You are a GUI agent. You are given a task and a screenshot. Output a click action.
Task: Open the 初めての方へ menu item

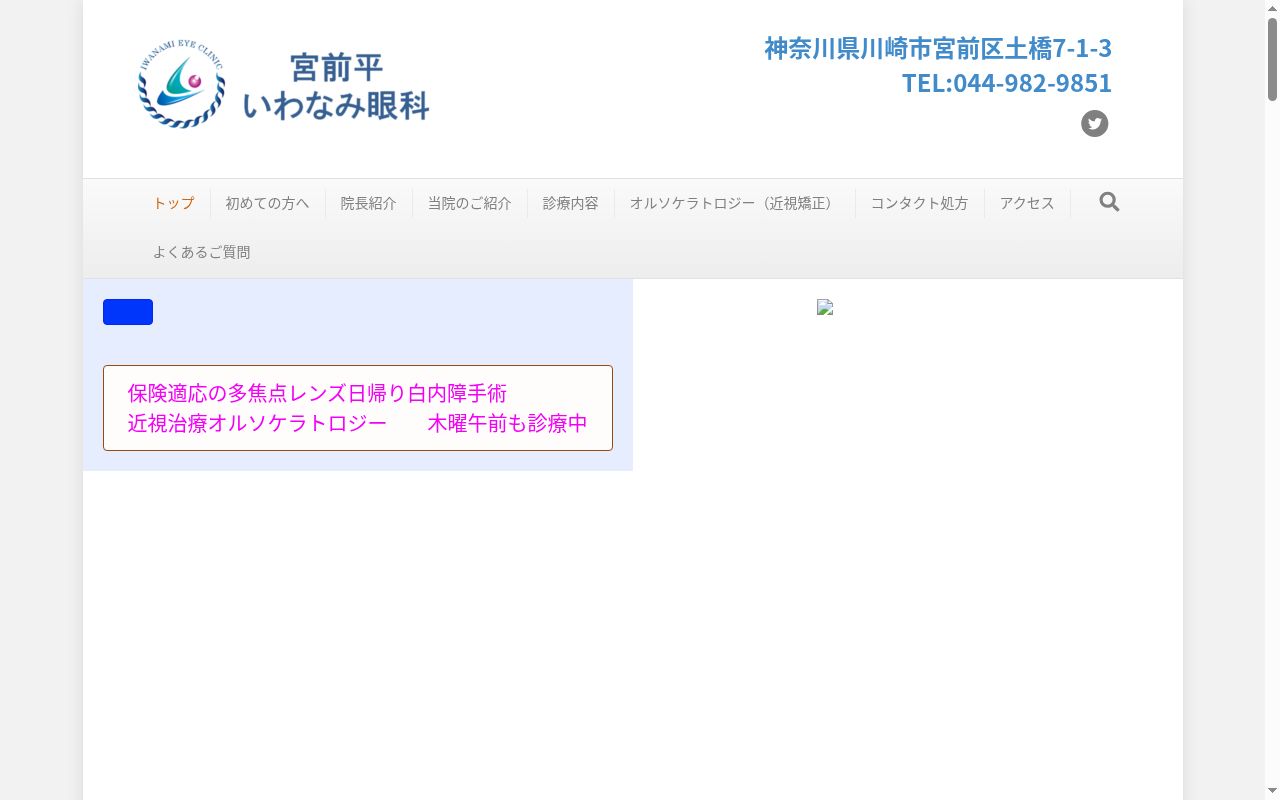(267, 203)
